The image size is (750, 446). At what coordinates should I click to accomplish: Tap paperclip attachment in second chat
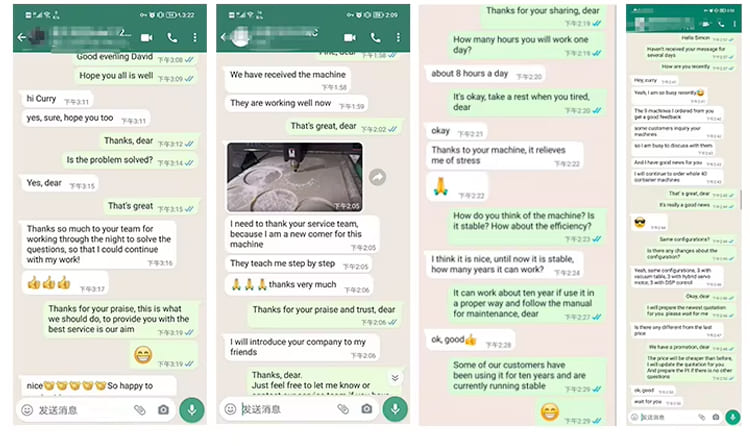tap(343, 409)
